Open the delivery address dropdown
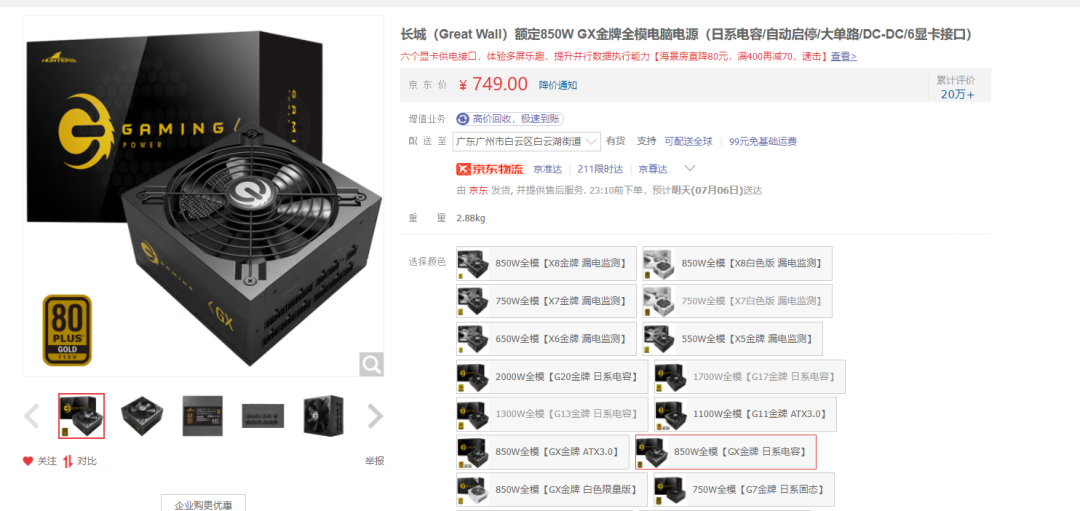 [x=526, y=142]
